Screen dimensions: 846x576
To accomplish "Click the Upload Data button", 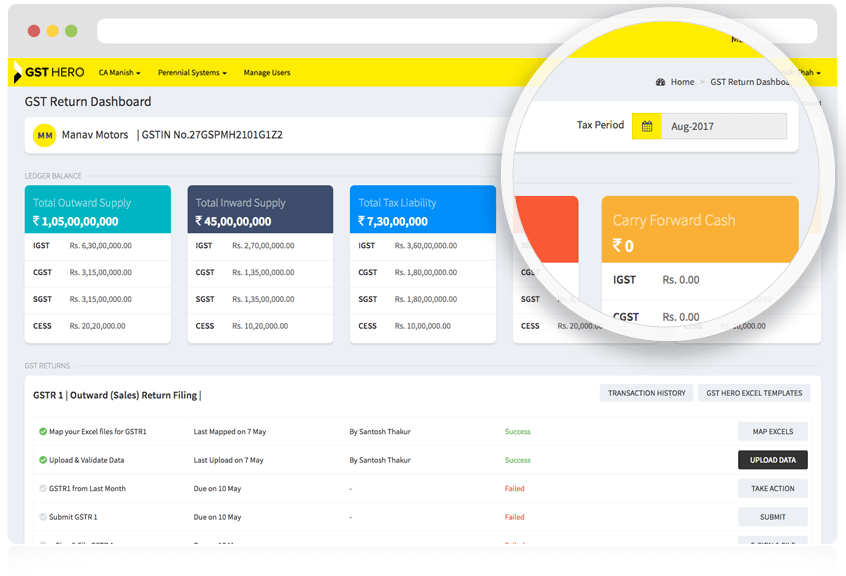I will (773, 460).
